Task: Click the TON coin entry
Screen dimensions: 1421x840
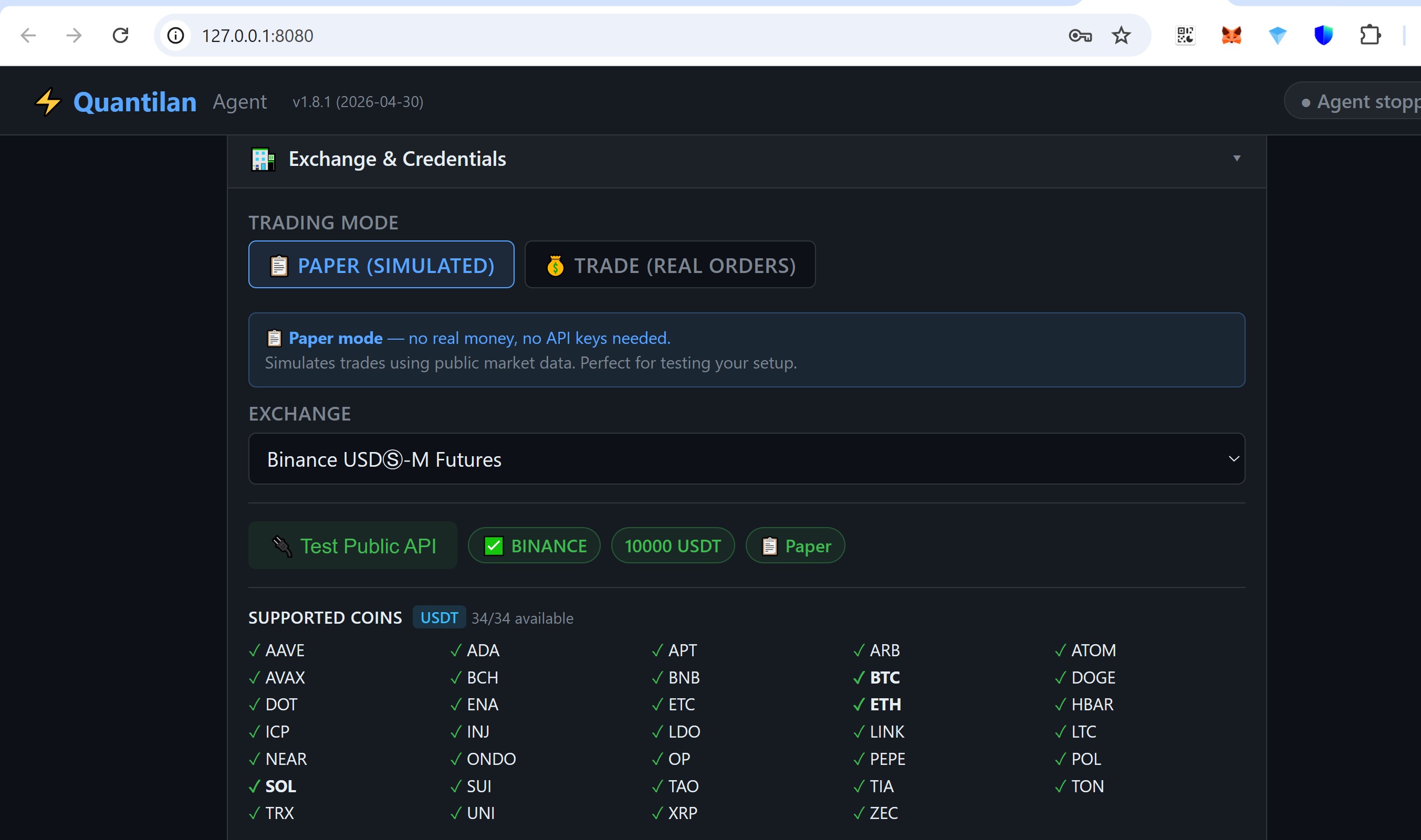Action: point(1080,786)
